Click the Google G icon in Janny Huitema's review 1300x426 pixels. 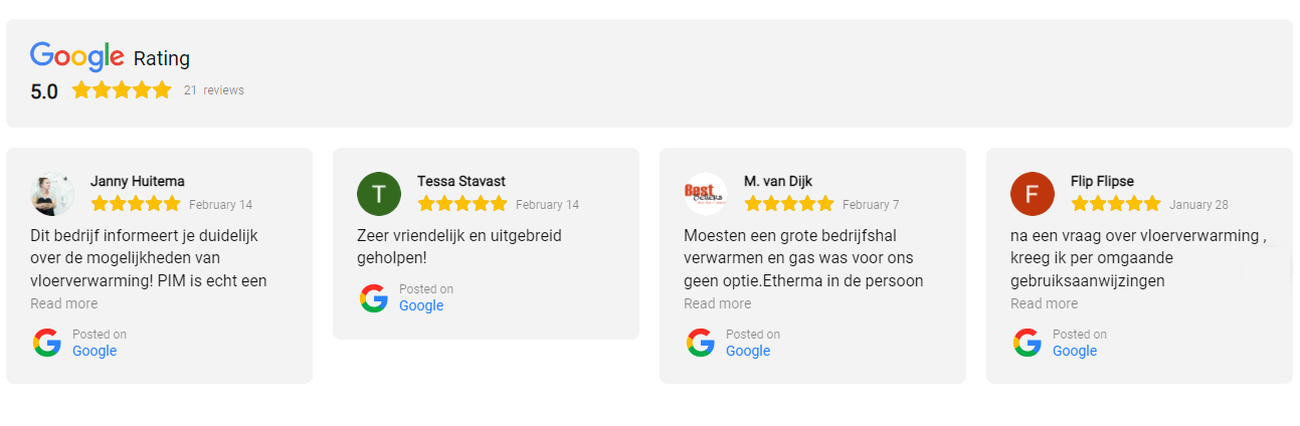pos(47,343)
